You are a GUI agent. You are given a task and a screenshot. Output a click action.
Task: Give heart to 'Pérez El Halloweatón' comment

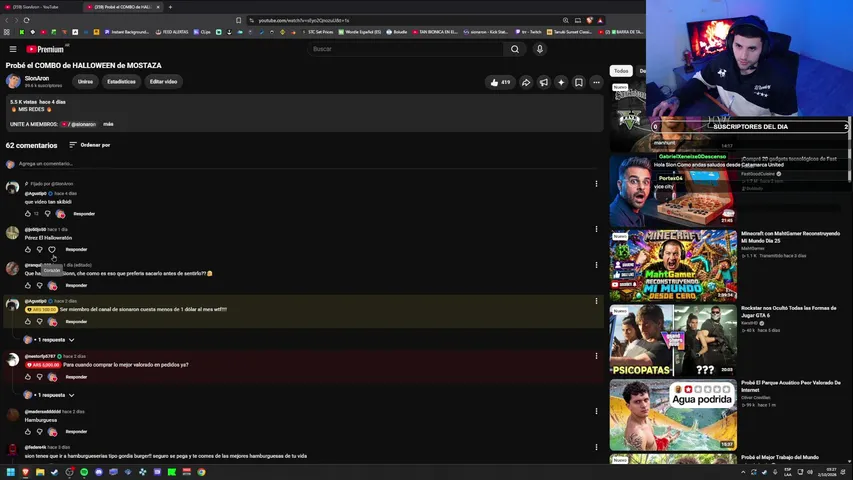[x=52, y=249]
